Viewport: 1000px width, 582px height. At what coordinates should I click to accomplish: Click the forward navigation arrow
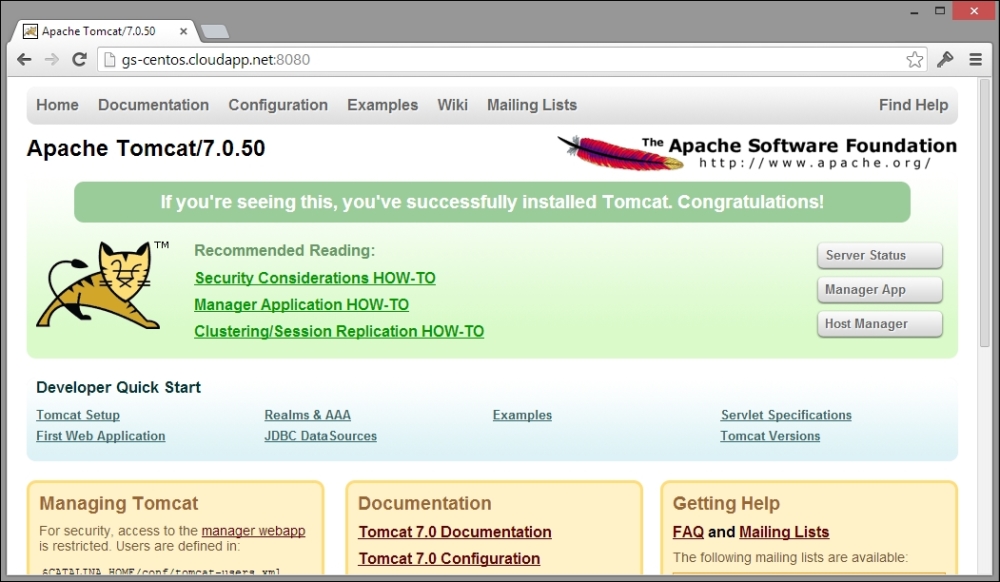pos(51,59)
